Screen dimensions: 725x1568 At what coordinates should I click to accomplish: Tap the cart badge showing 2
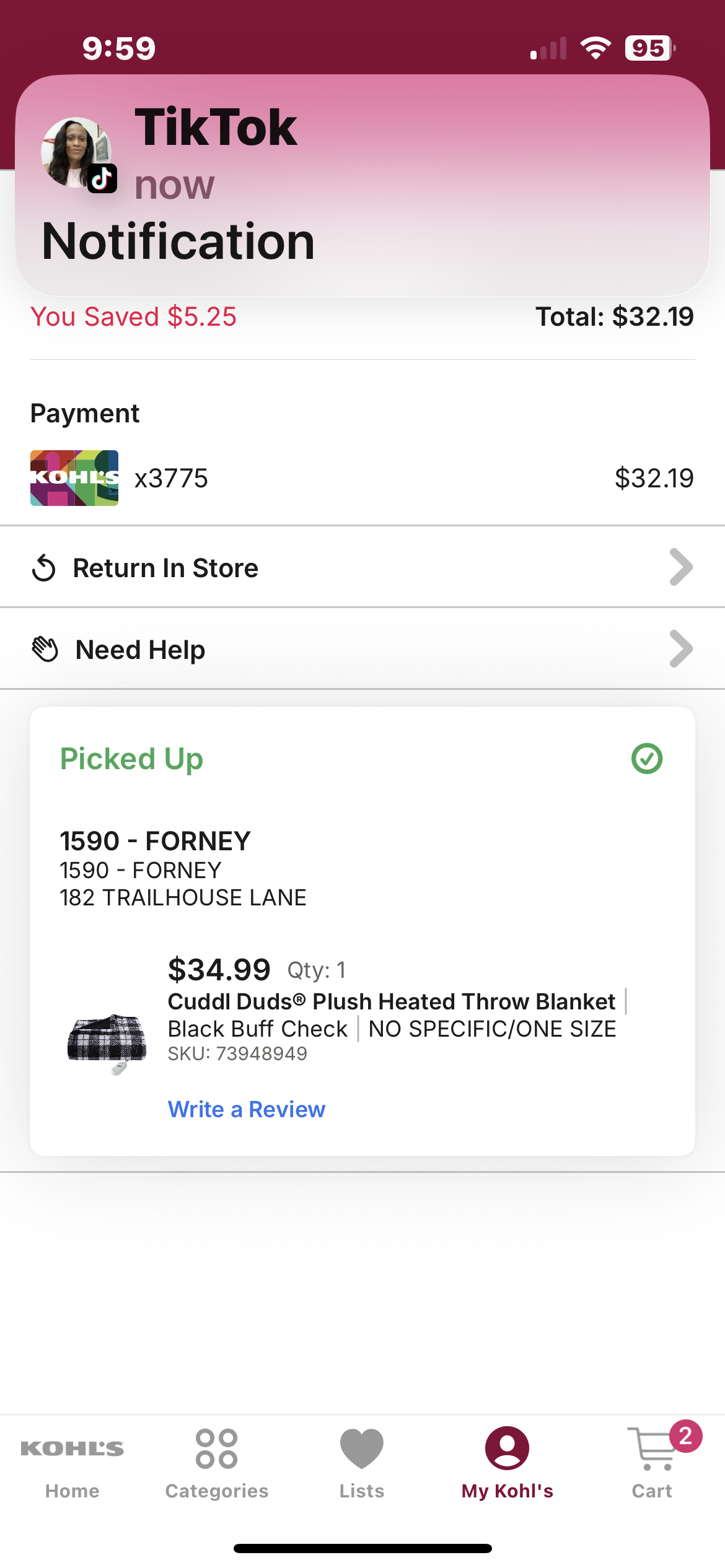point(685,1436)
